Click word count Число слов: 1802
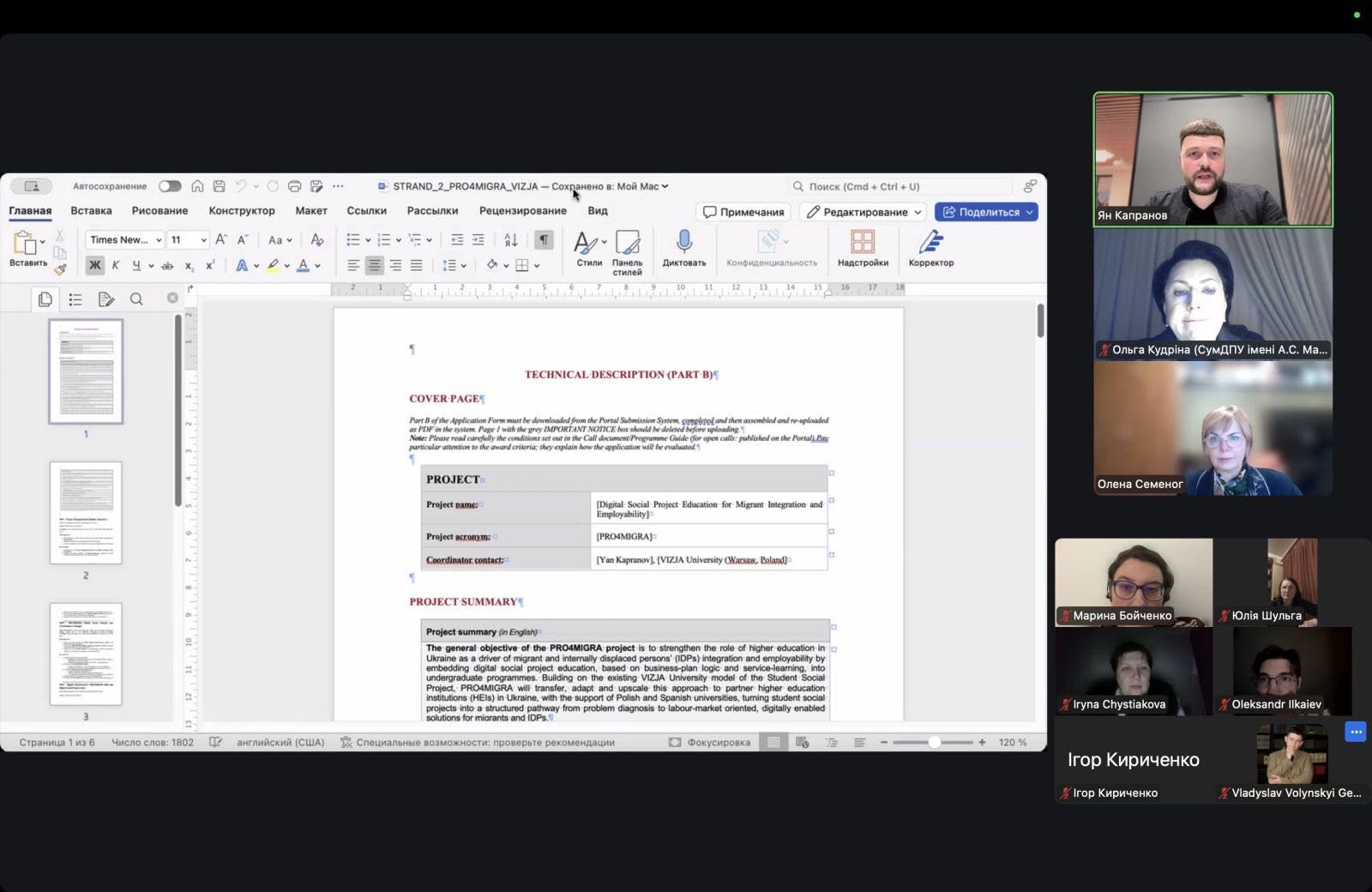Image resolution: width=1372 pixels, height=892 pixels. click(x=153, y=743)
